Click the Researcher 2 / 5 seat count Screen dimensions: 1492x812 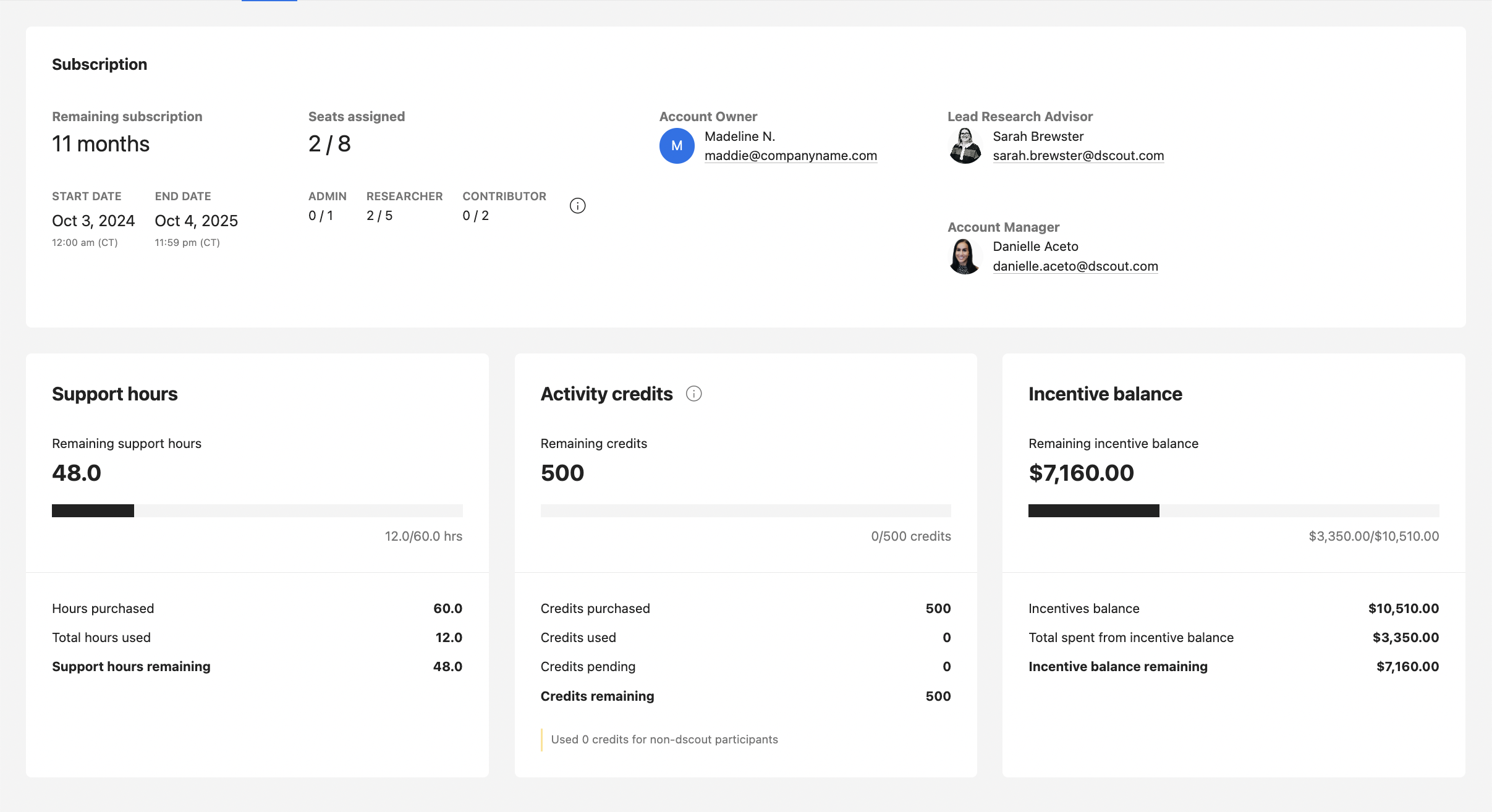coord(379,216)
